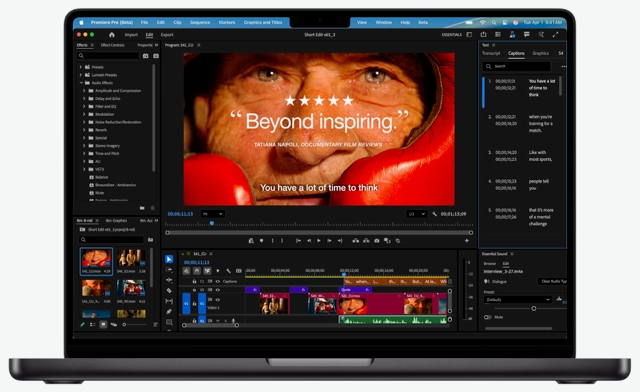Toggle V1 source patching button

tap(187, 304)
